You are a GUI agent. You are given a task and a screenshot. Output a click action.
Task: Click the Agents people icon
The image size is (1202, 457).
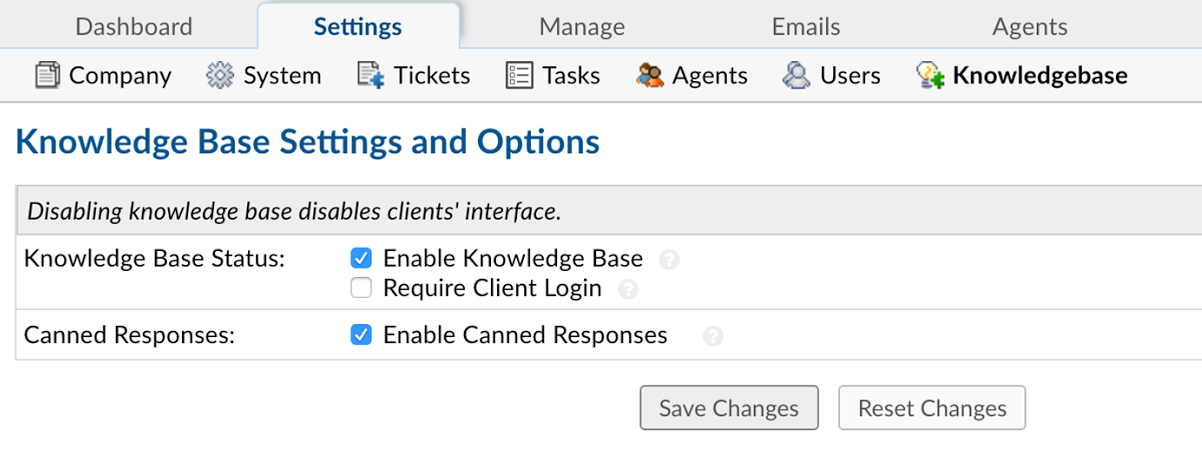pyautogui.click(x=649, y=75)
